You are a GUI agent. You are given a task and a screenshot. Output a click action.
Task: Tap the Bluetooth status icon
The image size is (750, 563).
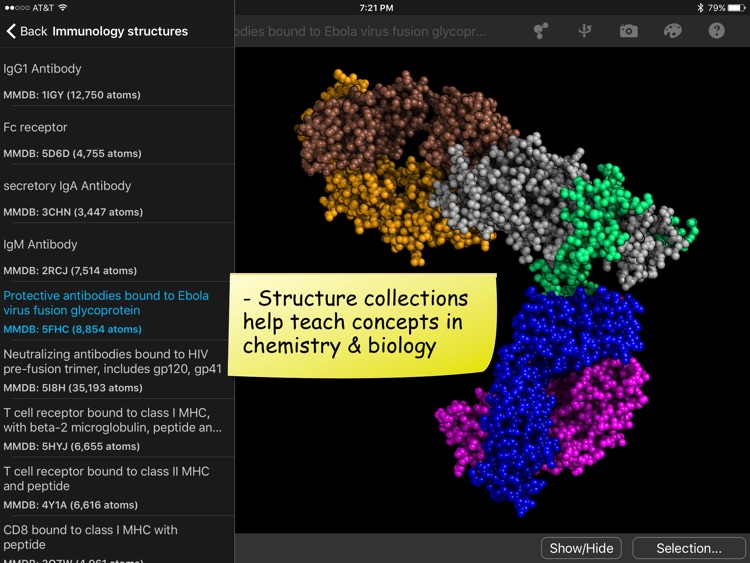point(700,8)
